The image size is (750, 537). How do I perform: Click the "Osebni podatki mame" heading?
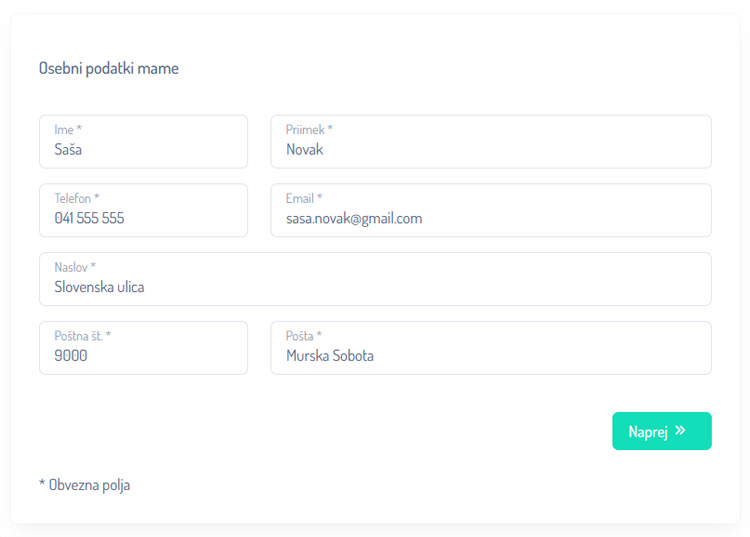[x=109, y=69]
